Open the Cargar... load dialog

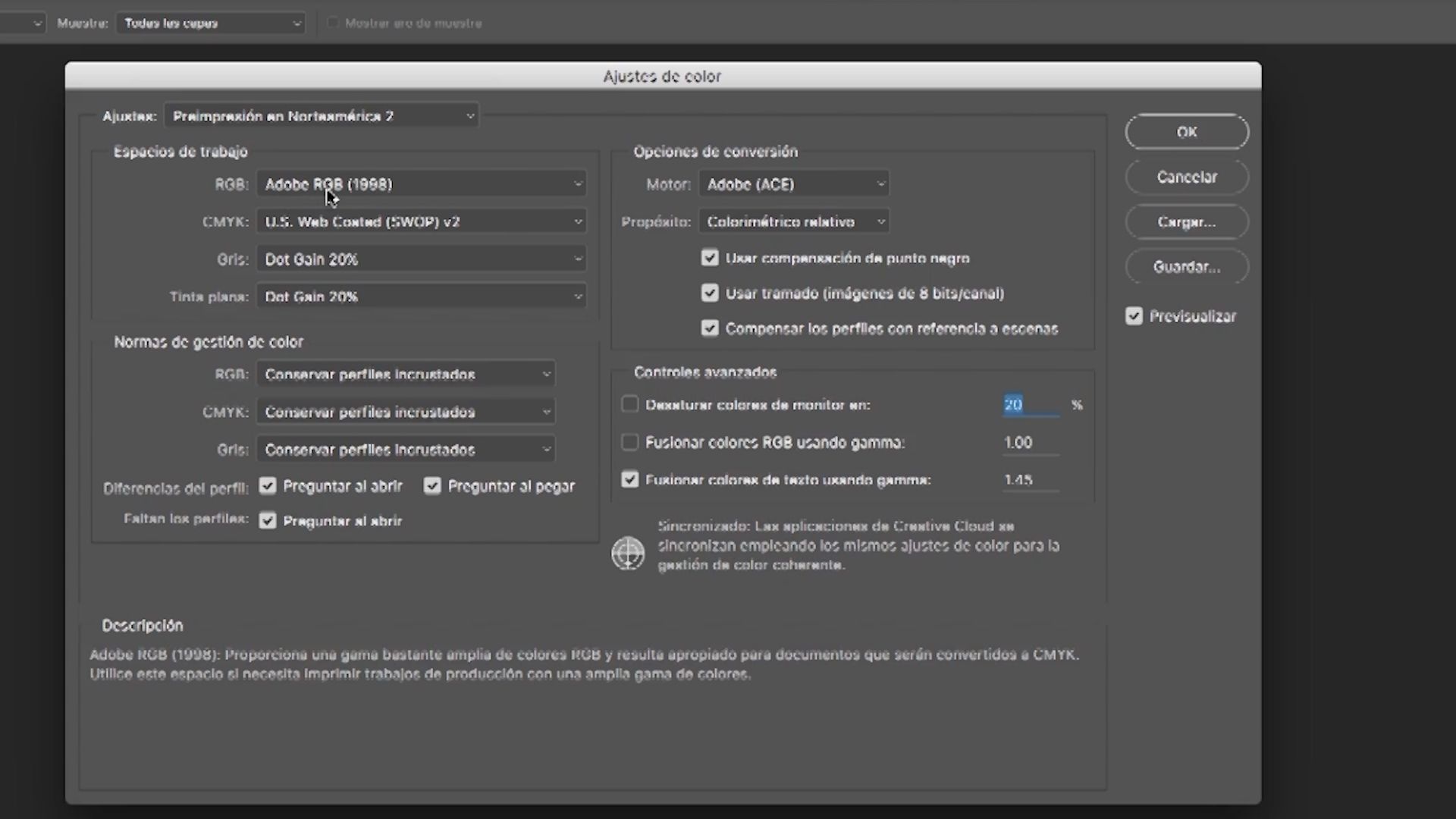click(x=1187, y=222)
